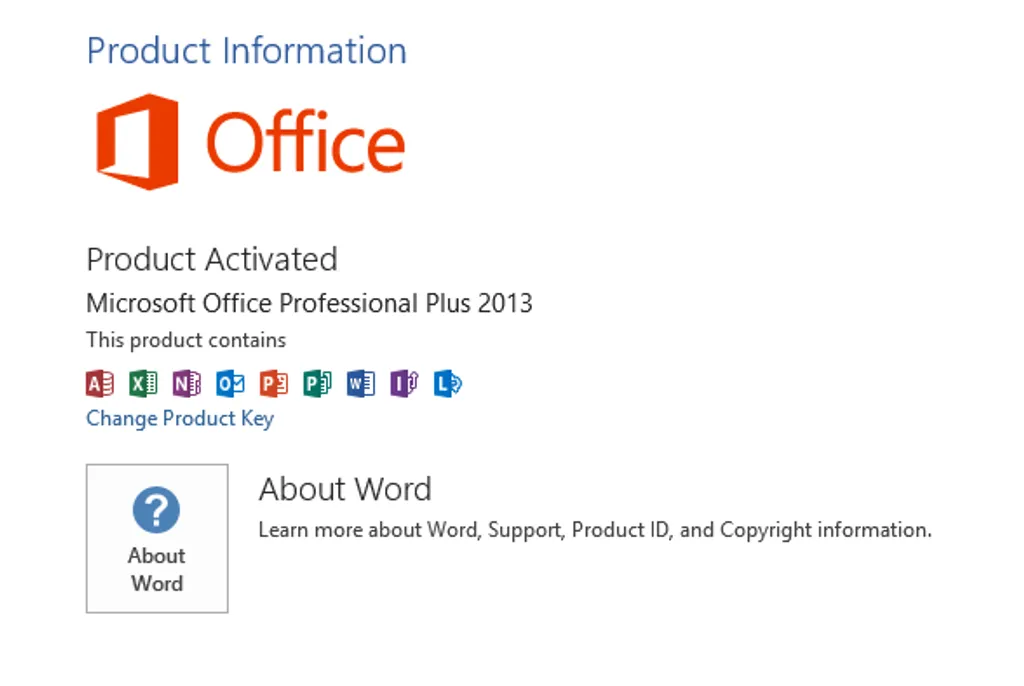
Task: Click the green Excel icon
Action: pos(143,383)
